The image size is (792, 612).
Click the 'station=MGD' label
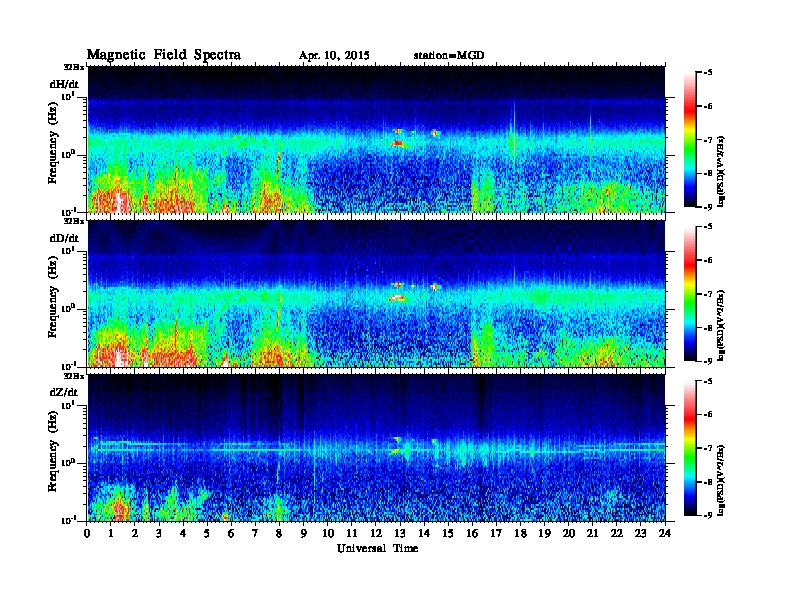point(449,56)
